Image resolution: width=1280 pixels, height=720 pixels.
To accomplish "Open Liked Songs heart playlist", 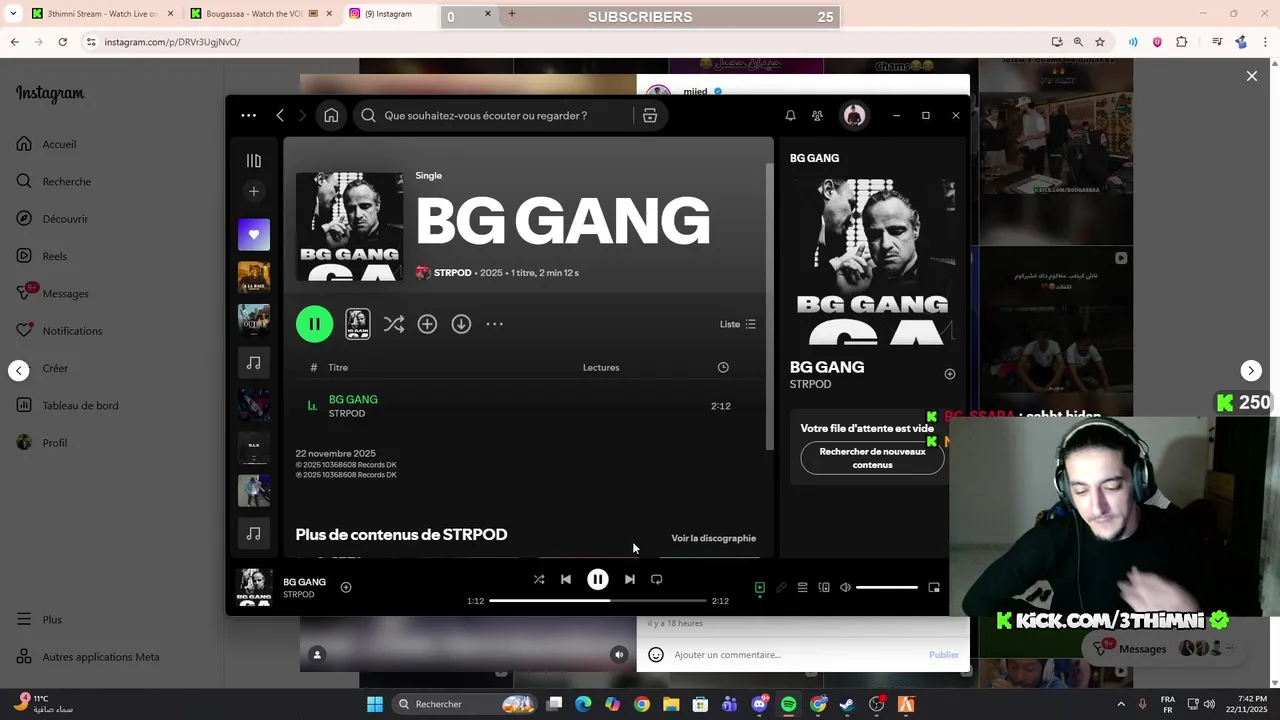I will 254,235.
